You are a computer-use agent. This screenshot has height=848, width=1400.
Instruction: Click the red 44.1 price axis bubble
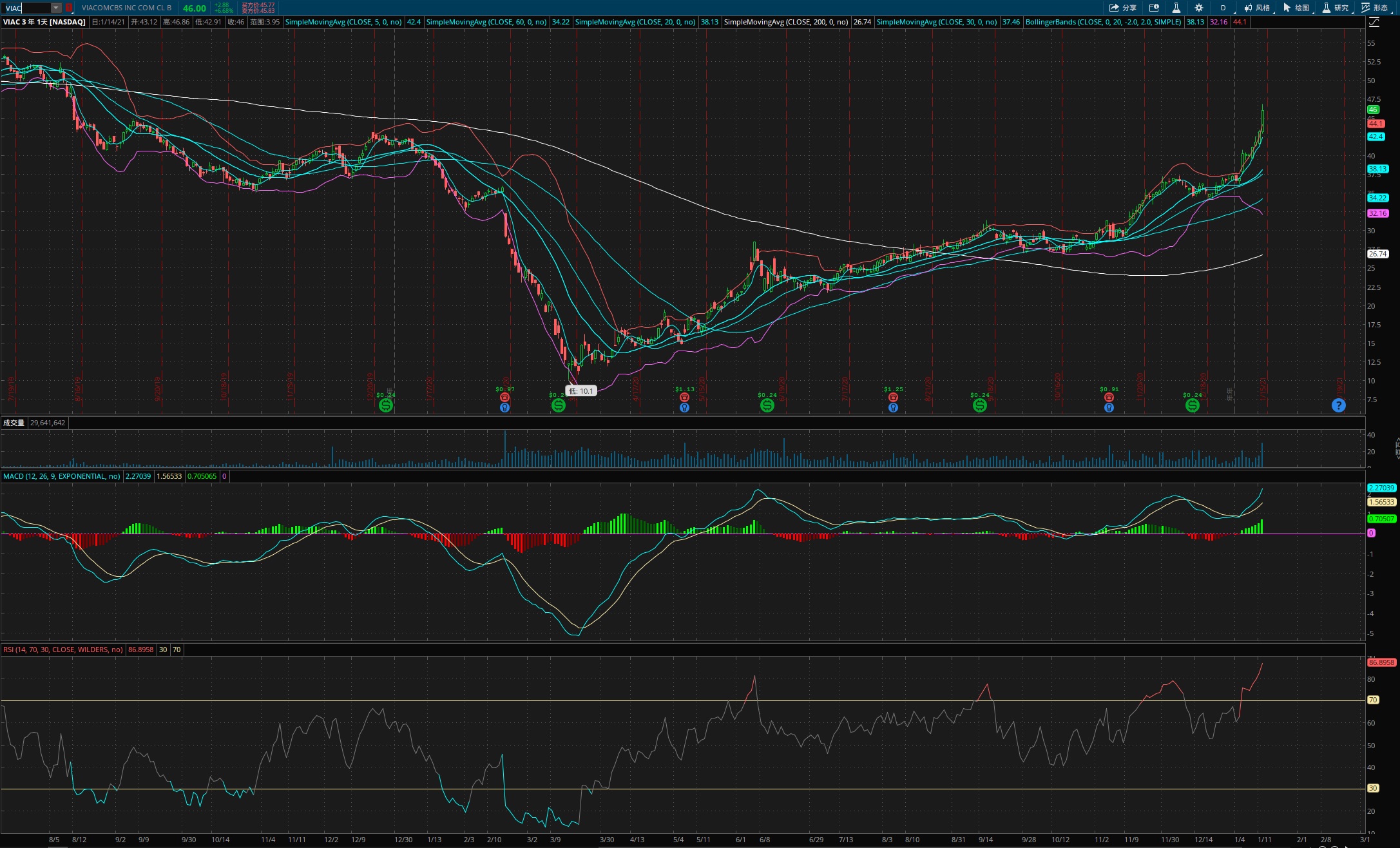(1376, 124)
